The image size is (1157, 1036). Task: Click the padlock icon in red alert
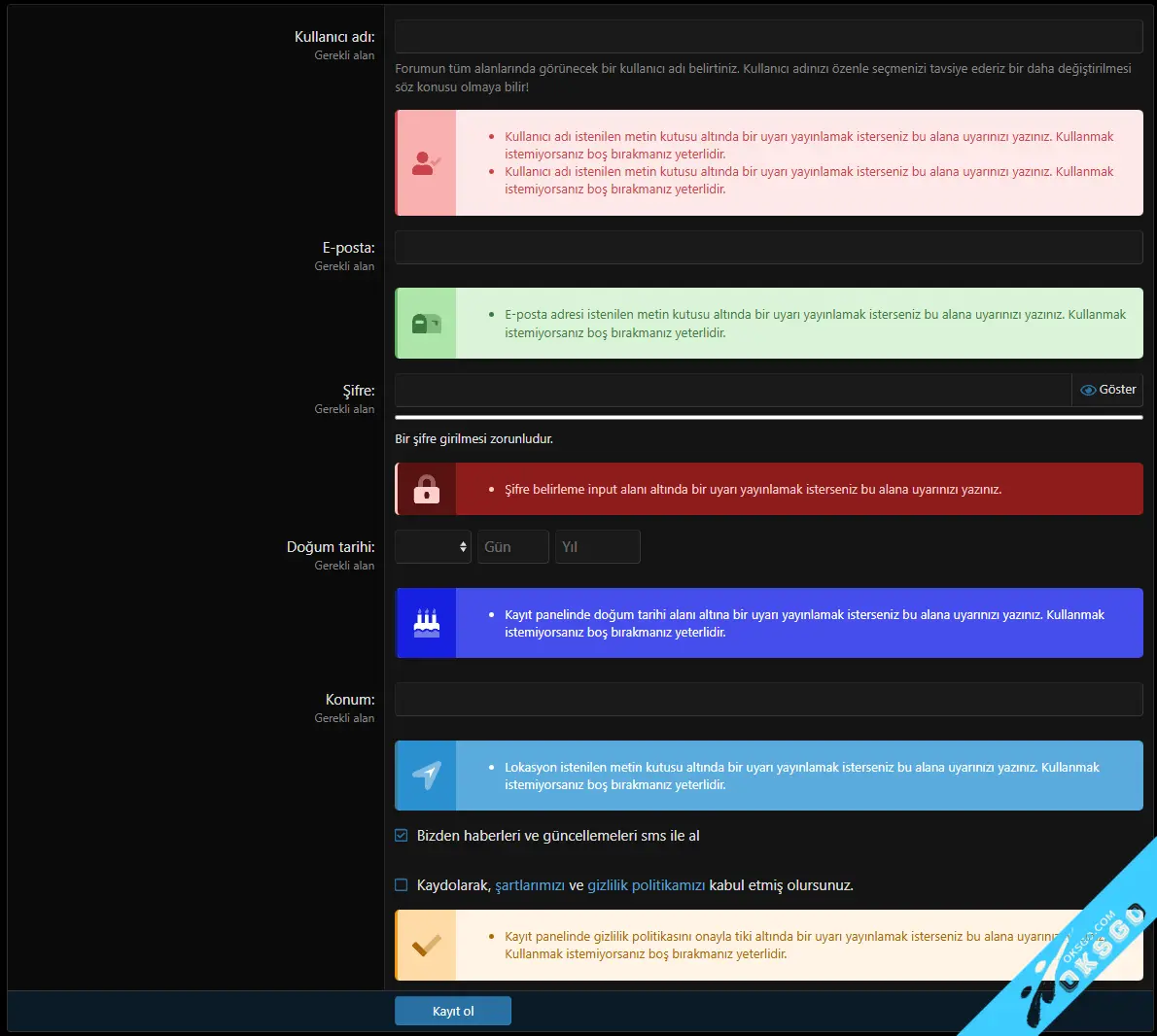click(x=426, y=489)
